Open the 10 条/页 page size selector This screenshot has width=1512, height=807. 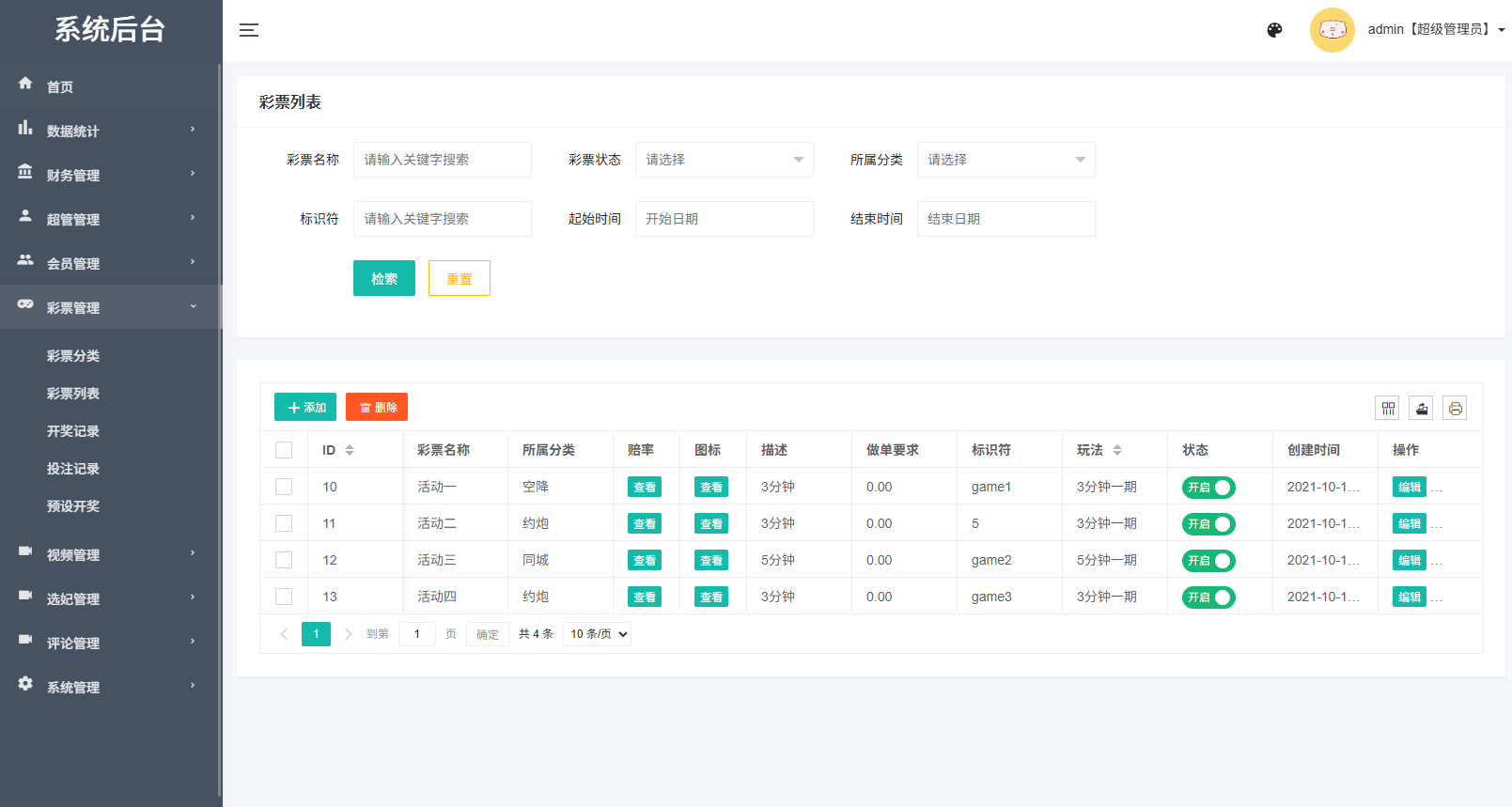(x=598, y=634)
